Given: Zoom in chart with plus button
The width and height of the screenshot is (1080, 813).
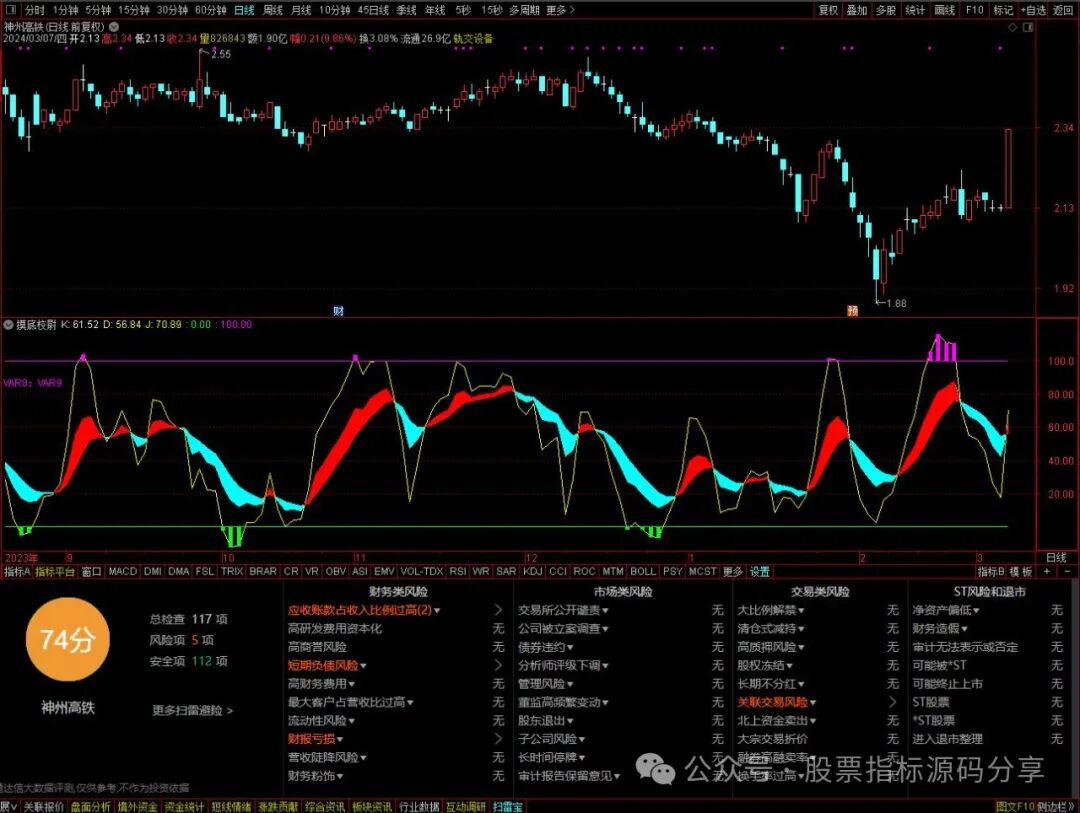Looking at the screenshot, I should pyautogui.click(x=1048, y=571).
